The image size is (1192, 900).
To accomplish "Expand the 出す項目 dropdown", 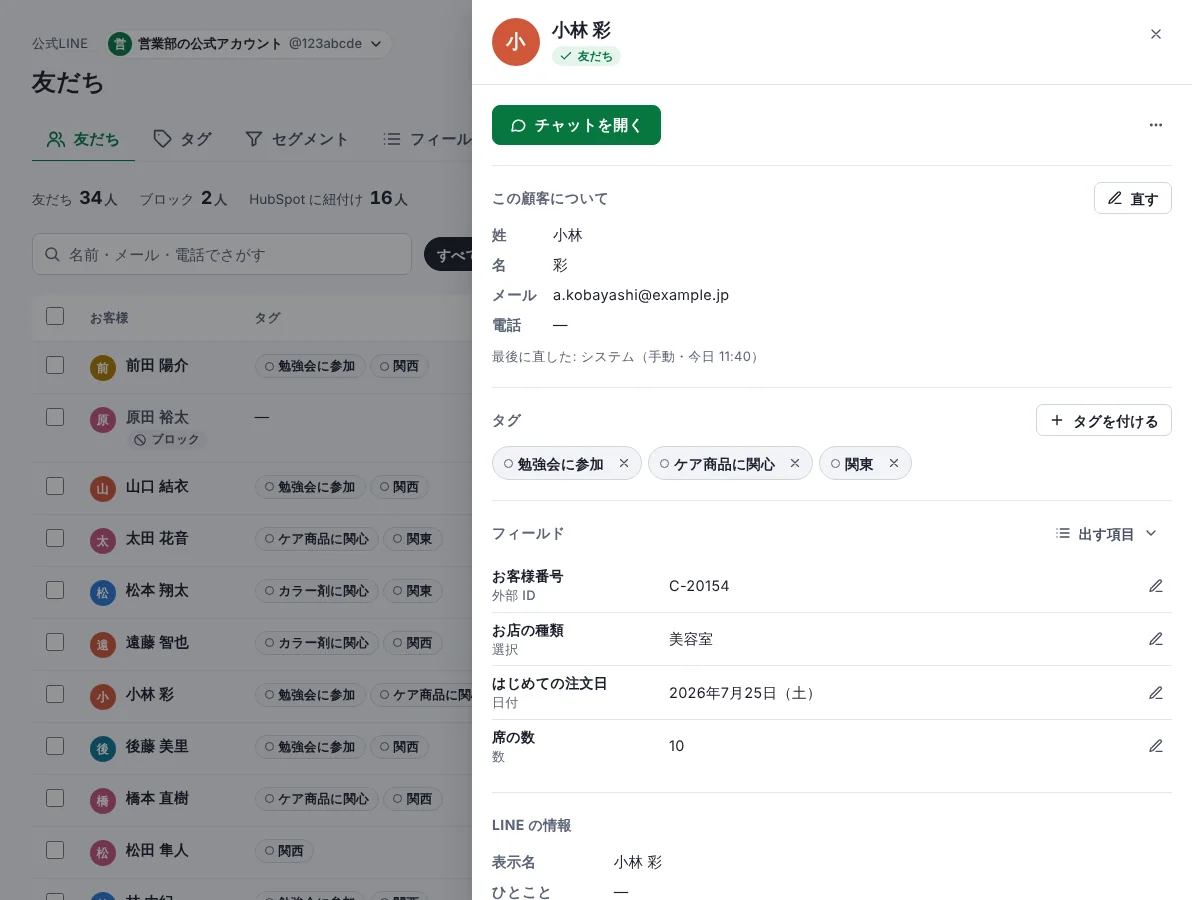I will (x=1106, y=534).
